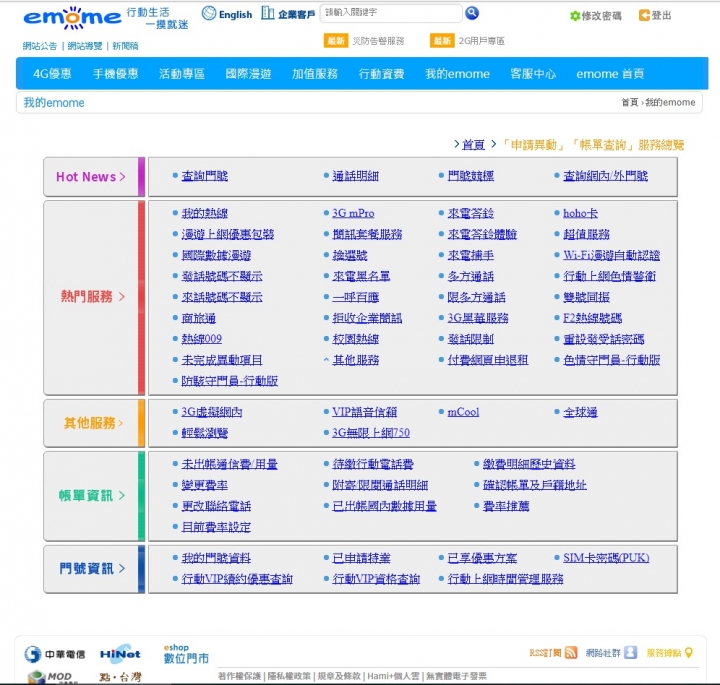Open 繳費明細歷史資料 link

click(529, 464)
